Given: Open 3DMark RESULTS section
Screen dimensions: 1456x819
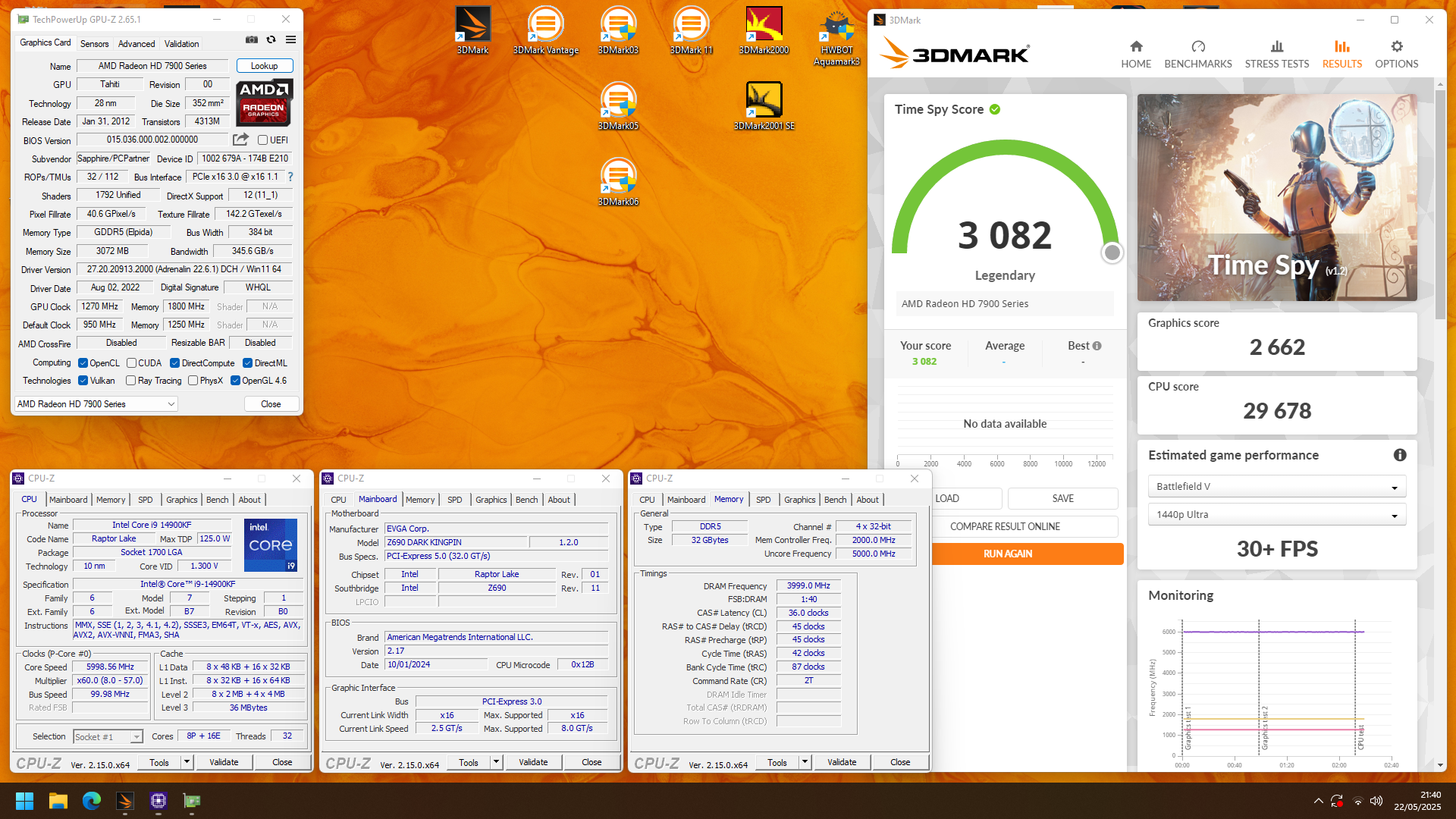Looking at the screenshot, I should click(1342, 55).
